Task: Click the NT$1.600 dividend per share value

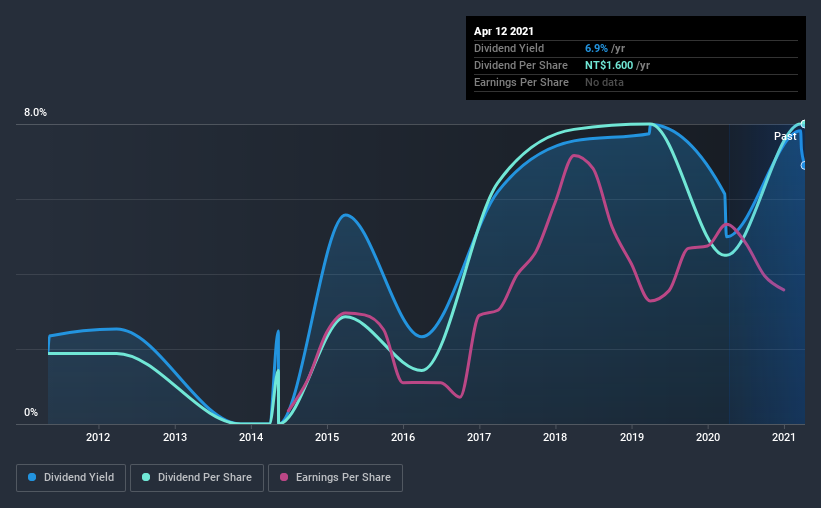Action: (609, 65)
